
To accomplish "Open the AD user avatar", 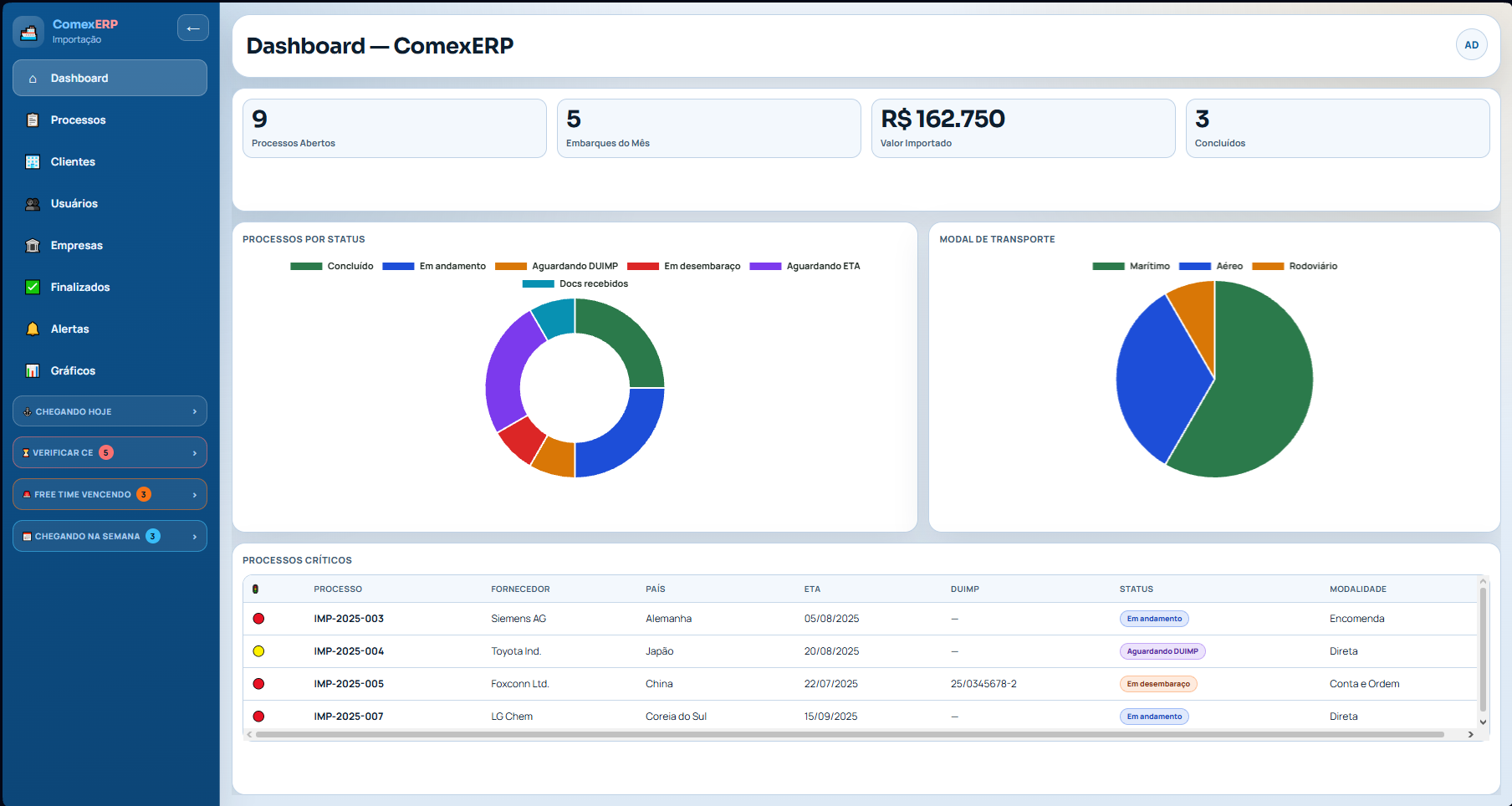I will click(1471, 45).
